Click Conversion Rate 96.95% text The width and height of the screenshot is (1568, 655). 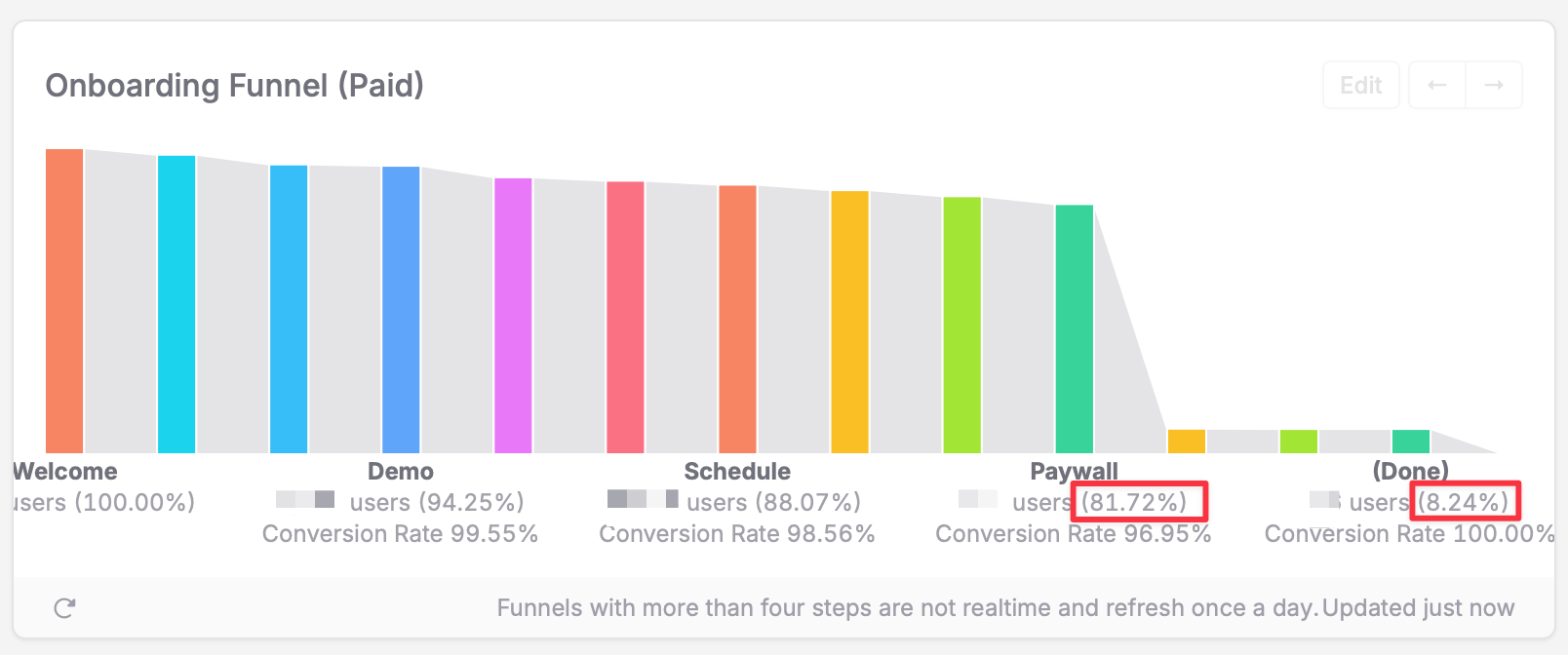pyautogui.click(x=1073, y=534)
